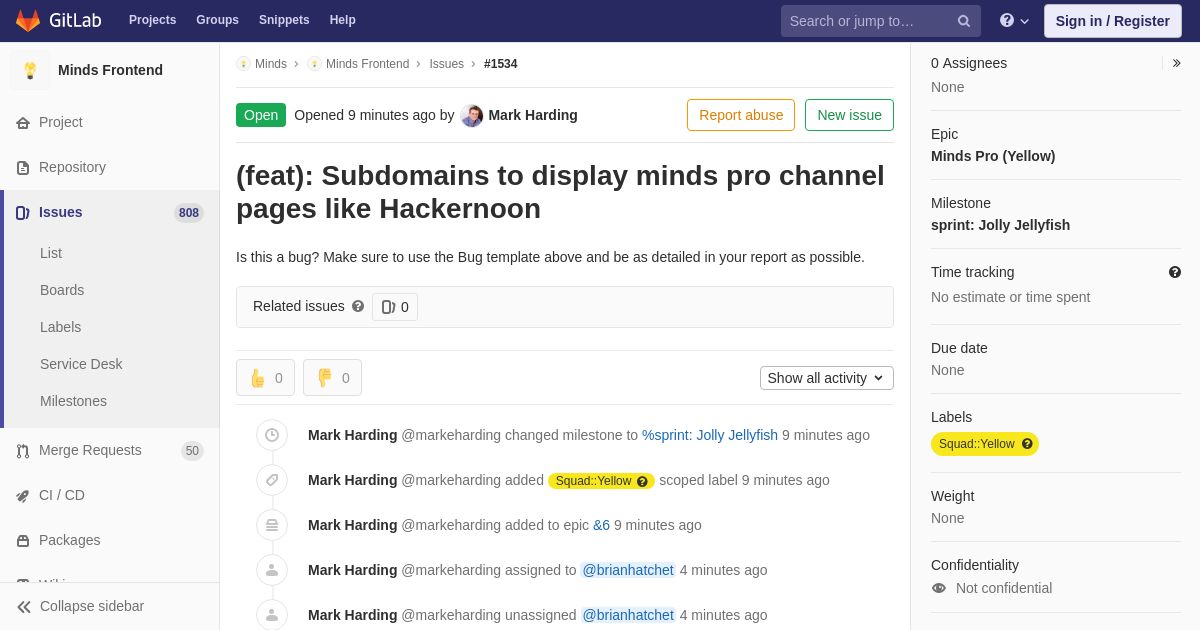Click the Related issues help icon
This screenshot has height=630, width=1200.
coord(358,306)
